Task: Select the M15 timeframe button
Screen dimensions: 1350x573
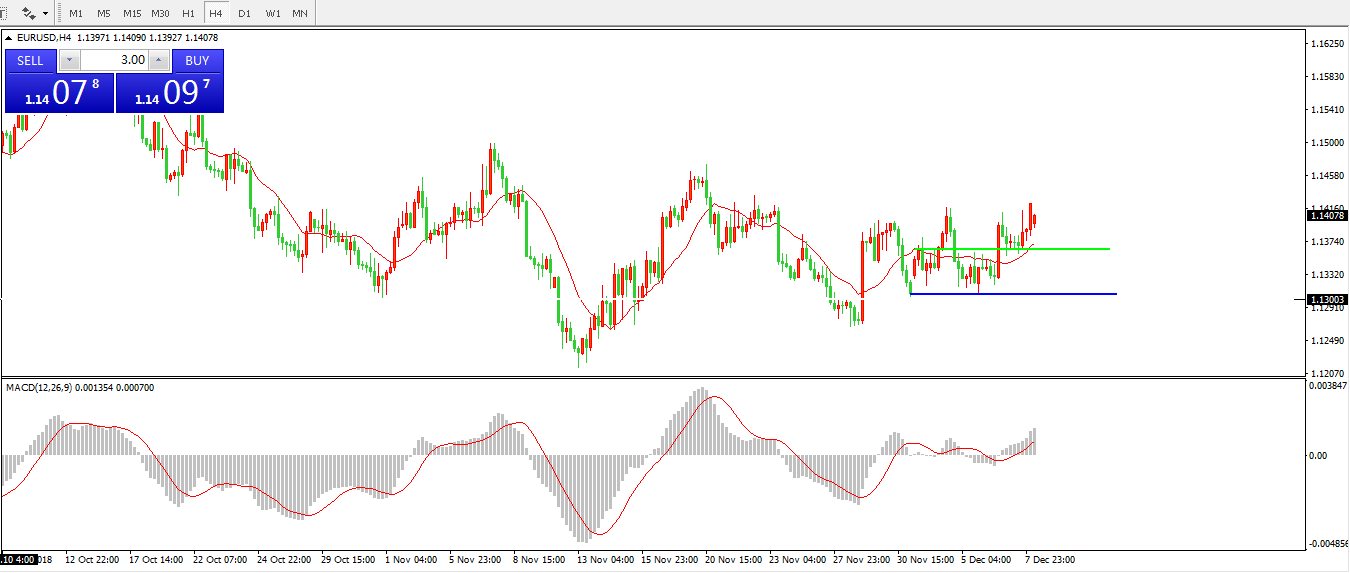Action: (x=132, y=14)
